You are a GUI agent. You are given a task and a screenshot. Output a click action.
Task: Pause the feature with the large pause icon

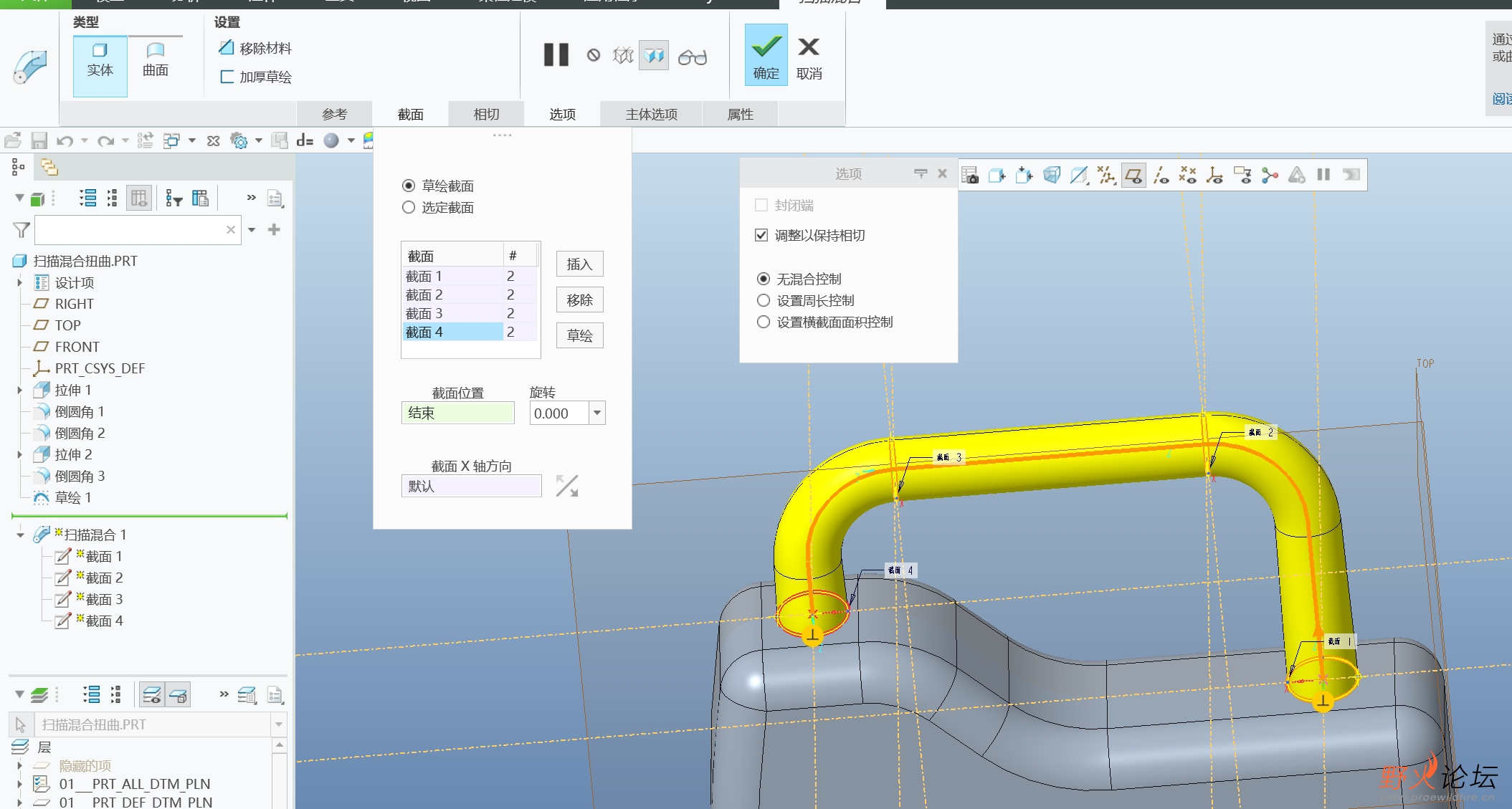click(556, 55)
